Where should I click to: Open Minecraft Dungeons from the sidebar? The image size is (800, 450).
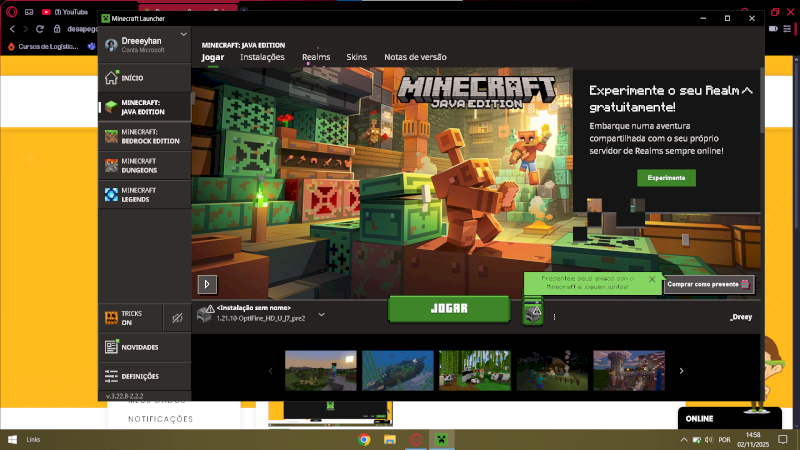[111, 166]
